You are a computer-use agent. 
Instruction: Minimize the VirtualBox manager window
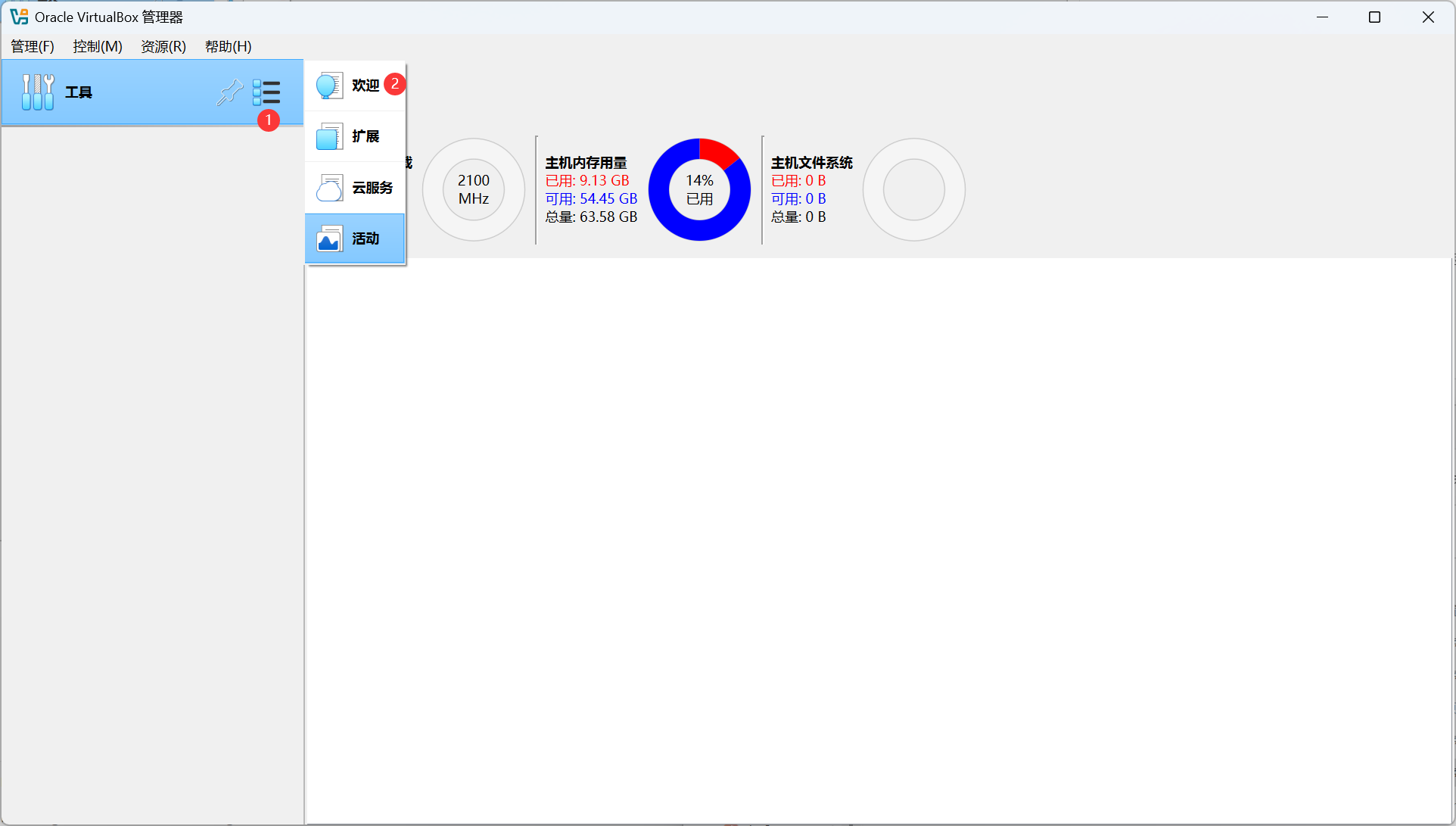pyautogui.click(x=1322, y=17)
